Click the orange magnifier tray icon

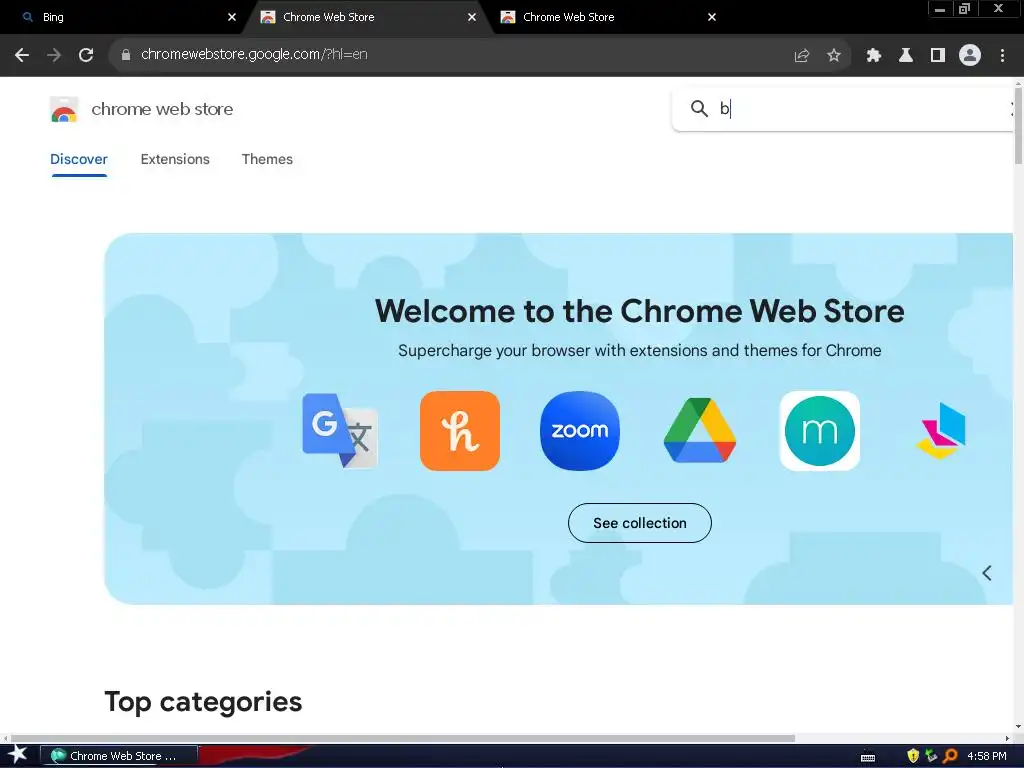(950, 756)
